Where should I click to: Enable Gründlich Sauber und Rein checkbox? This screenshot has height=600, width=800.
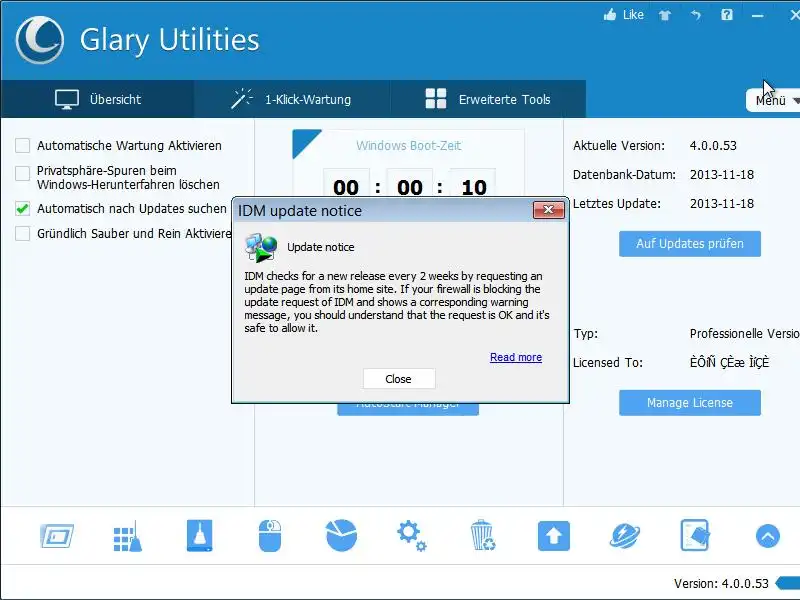click(x=22, y=234)
